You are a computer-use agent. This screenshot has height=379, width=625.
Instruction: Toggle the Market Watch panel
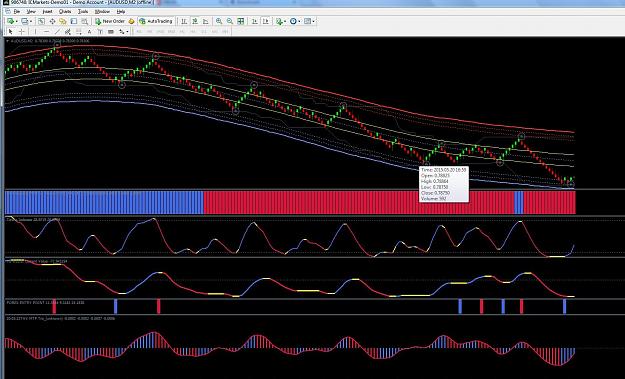click(41, 21)
